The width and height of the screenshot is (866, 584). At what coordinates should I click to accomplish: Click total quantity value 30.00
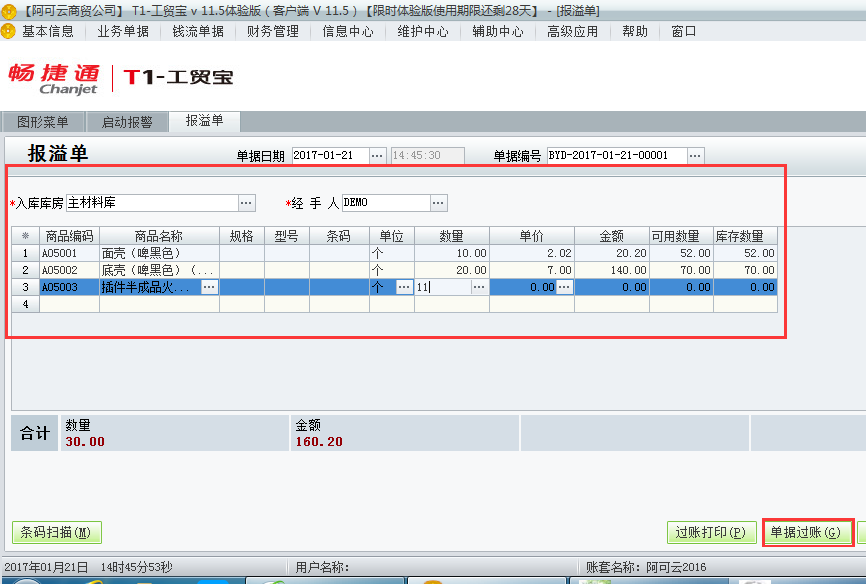(85, 441)
